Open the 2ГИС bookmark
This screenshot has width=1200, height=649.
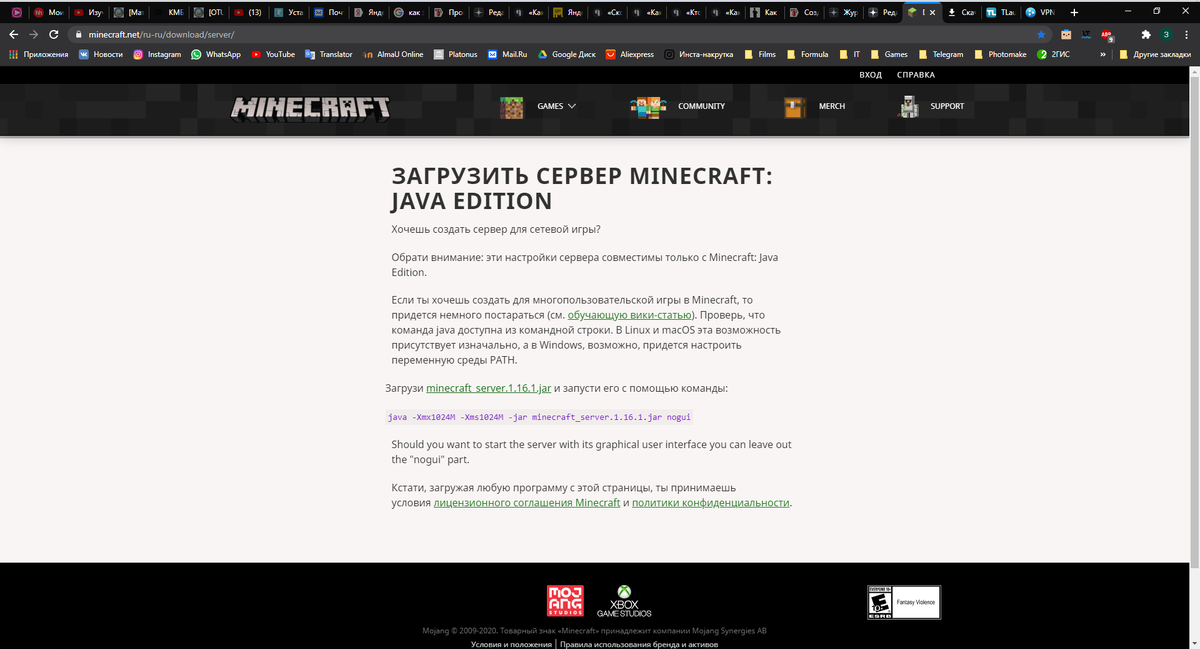tap(1053, 54)
